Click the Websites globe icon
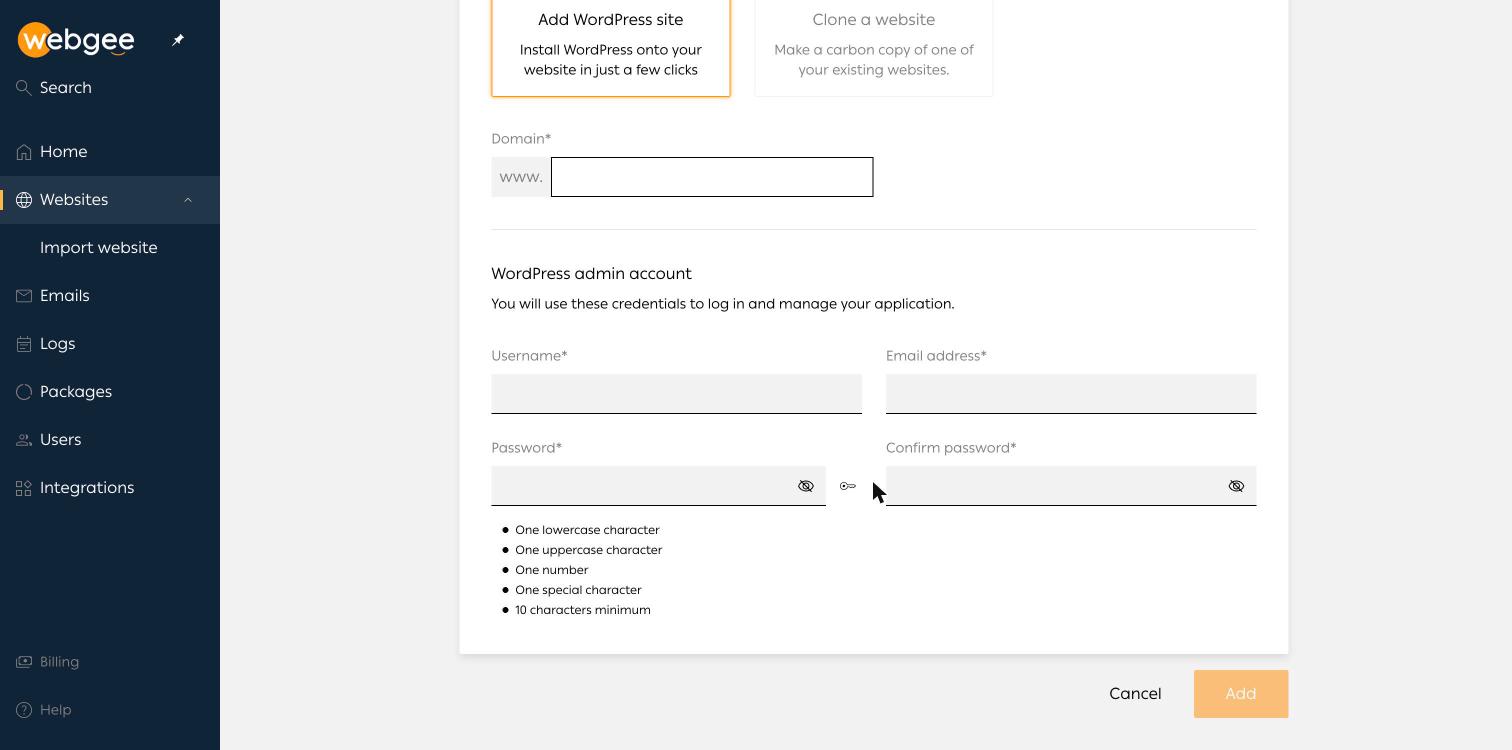1512x750 pixels. point(24,200)
